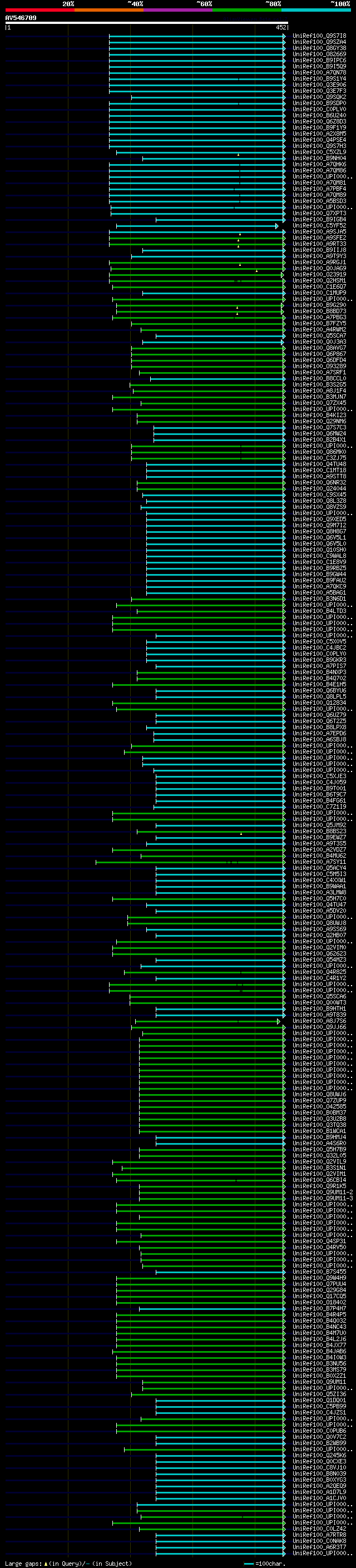Click hit label UniRef100_Q24044
Image resolution: width=356 pixels, height=1568 pixels.
tap(319, 489)
